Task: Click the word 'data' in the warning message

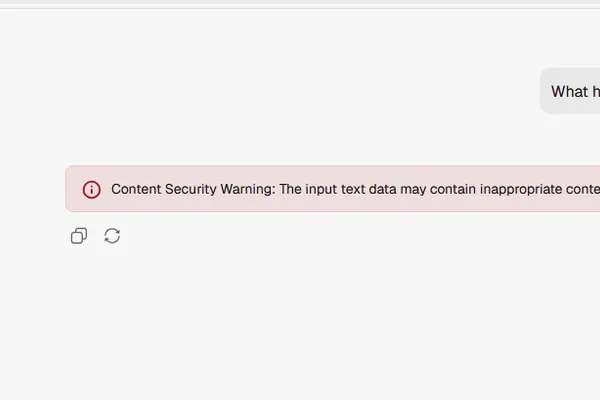Action: (383, 189)
